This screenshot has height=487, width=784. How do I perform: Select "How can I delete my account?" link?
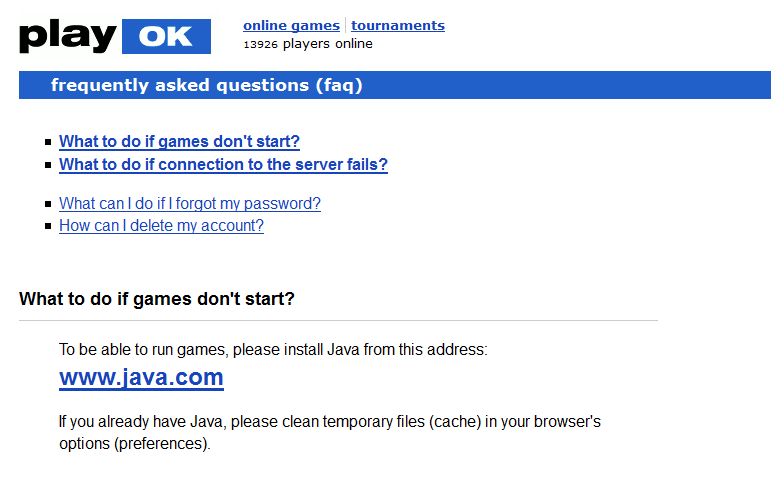[161, 226]
